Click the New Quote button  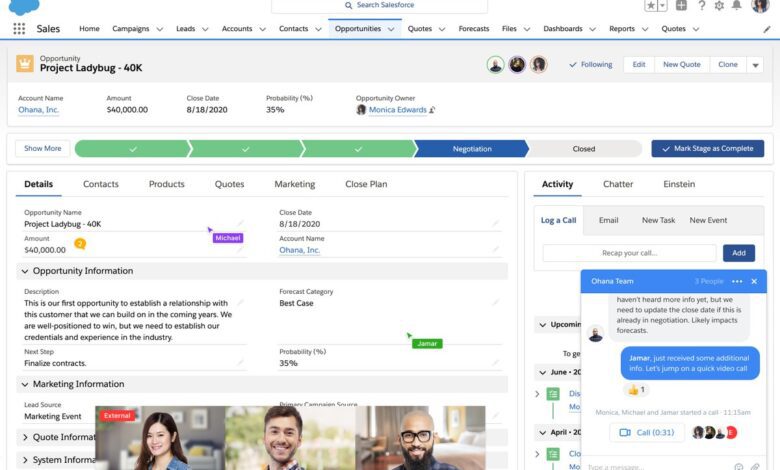pyautogui.click(x=682, y=65)
